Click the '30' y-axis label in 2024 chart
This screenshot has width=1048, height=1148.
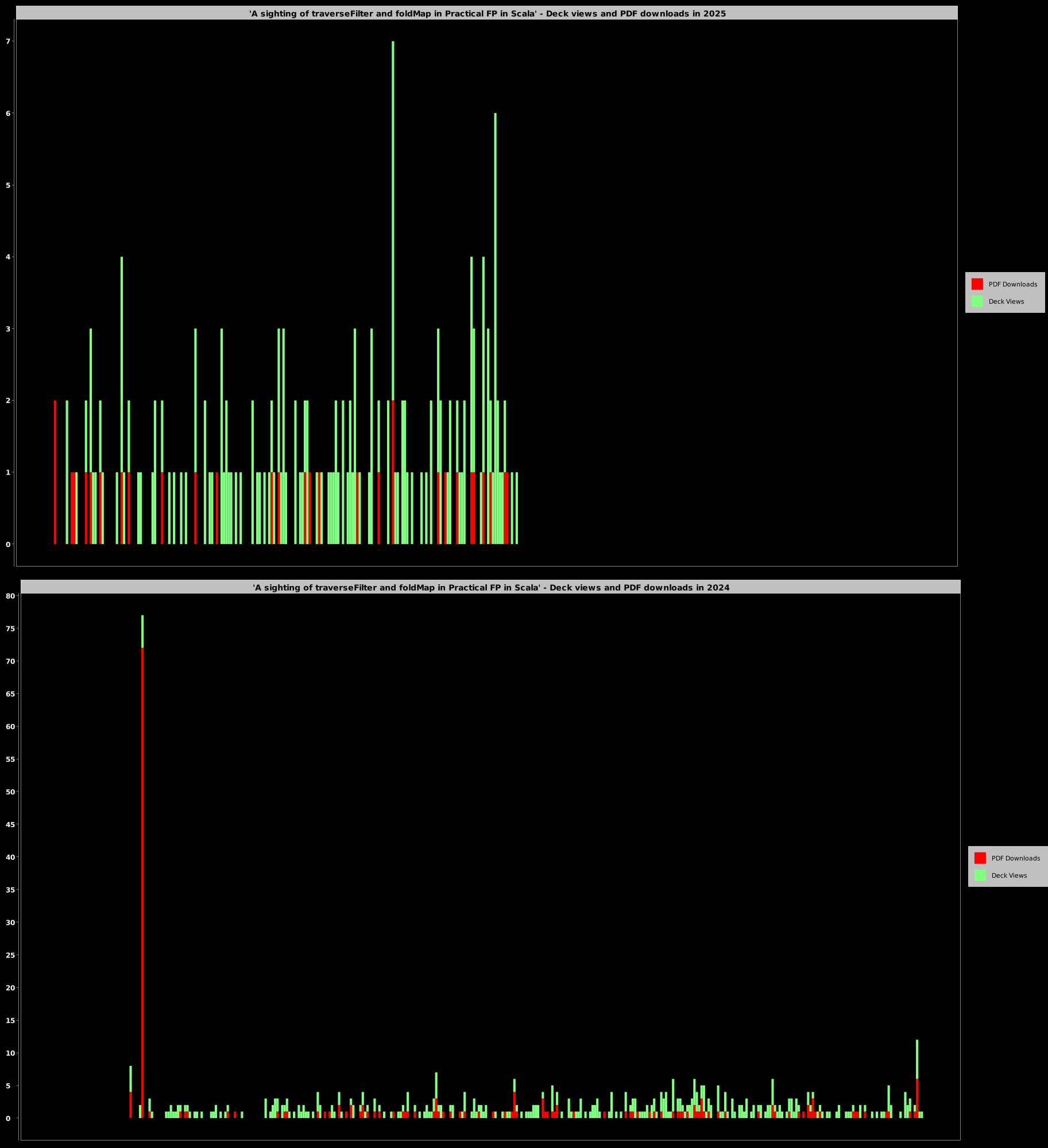click(x=10, y=923)
